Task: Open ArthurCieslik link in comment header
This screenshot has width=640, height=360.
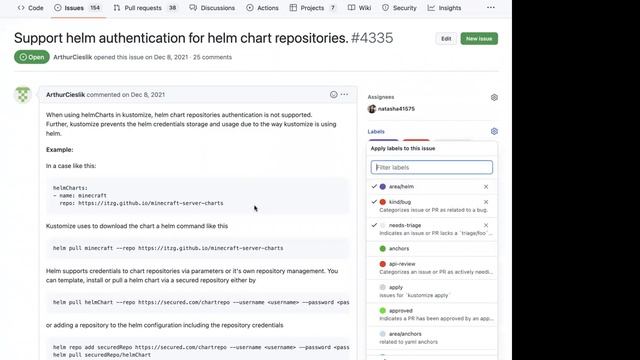Action: [65, 95]
